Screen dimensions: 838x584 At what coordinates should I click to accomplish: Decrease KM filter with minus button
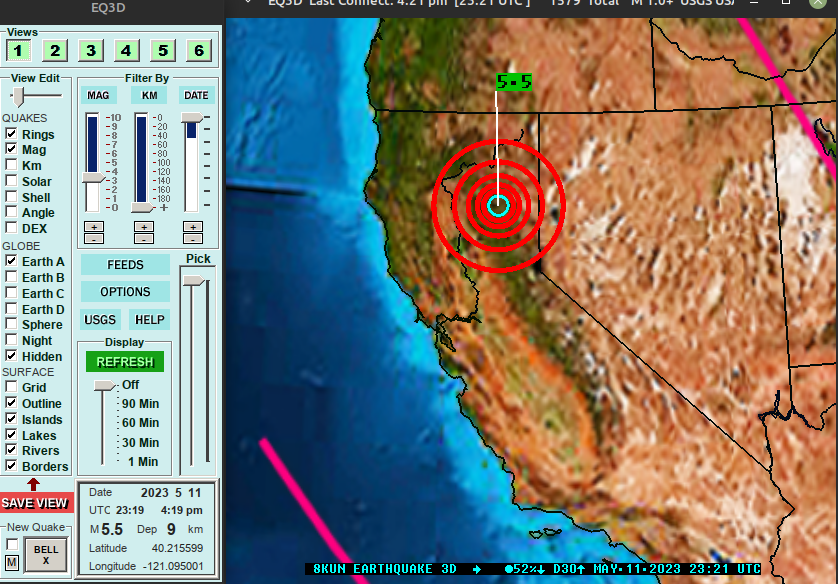144,238
